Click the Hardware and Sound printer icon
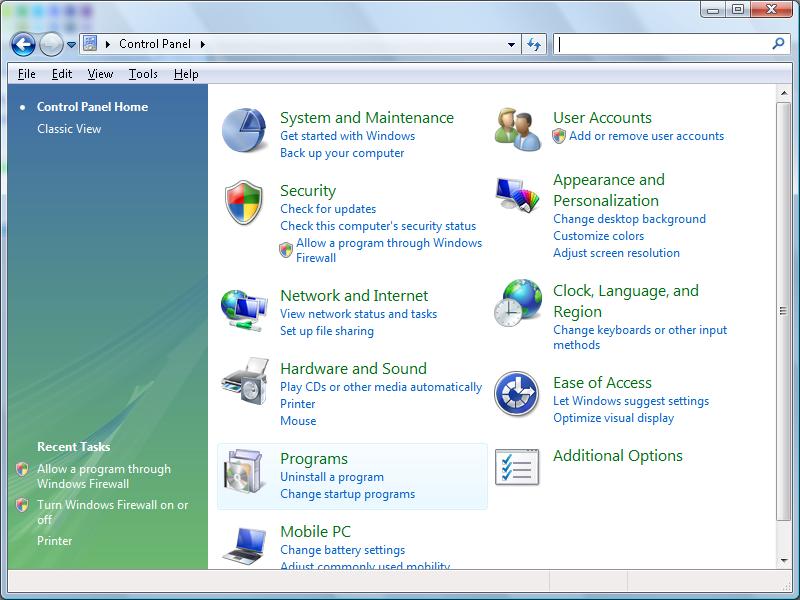The width and height of the screenshot is (800, 600). point(245,382)
